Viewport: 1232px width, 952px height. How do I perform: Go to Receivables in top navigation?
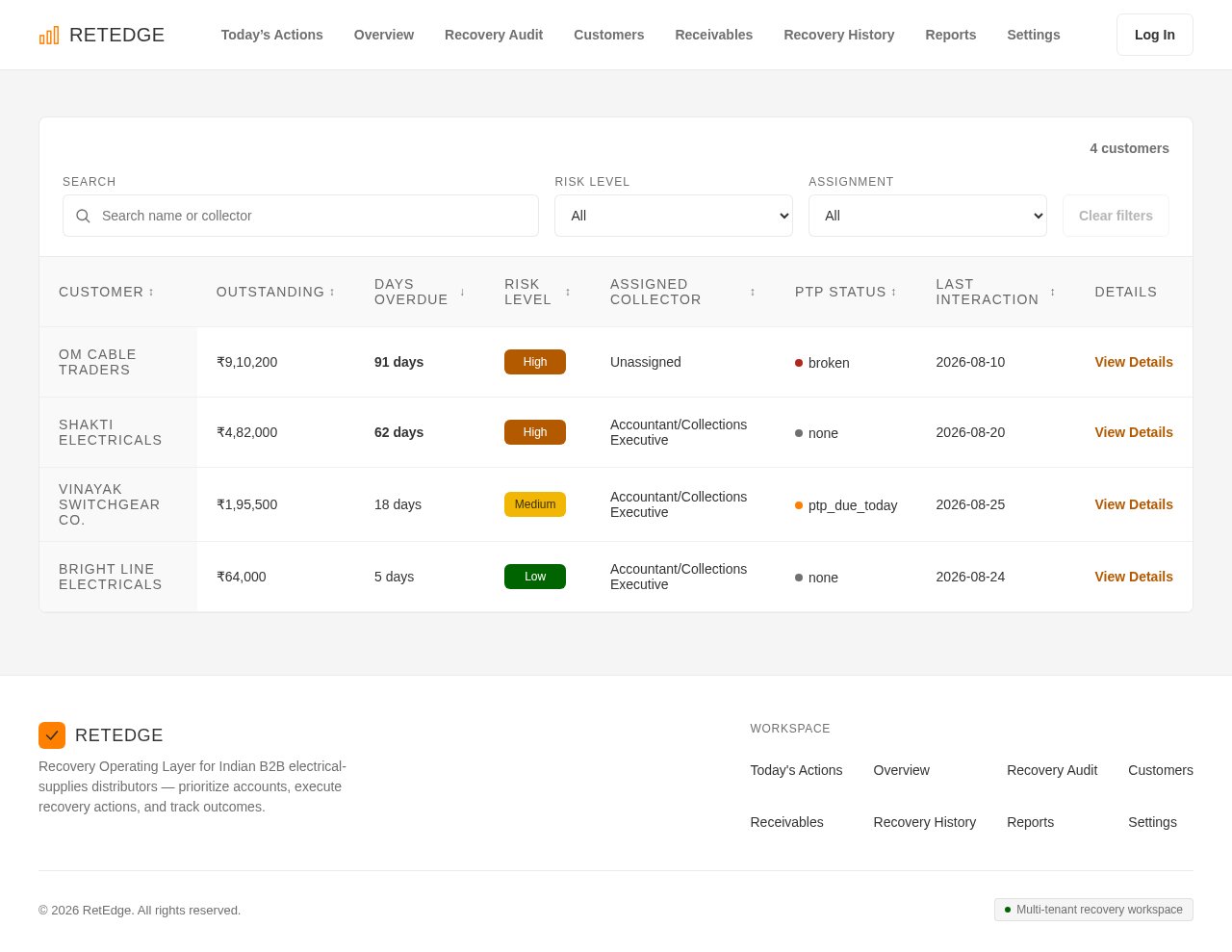714,35
